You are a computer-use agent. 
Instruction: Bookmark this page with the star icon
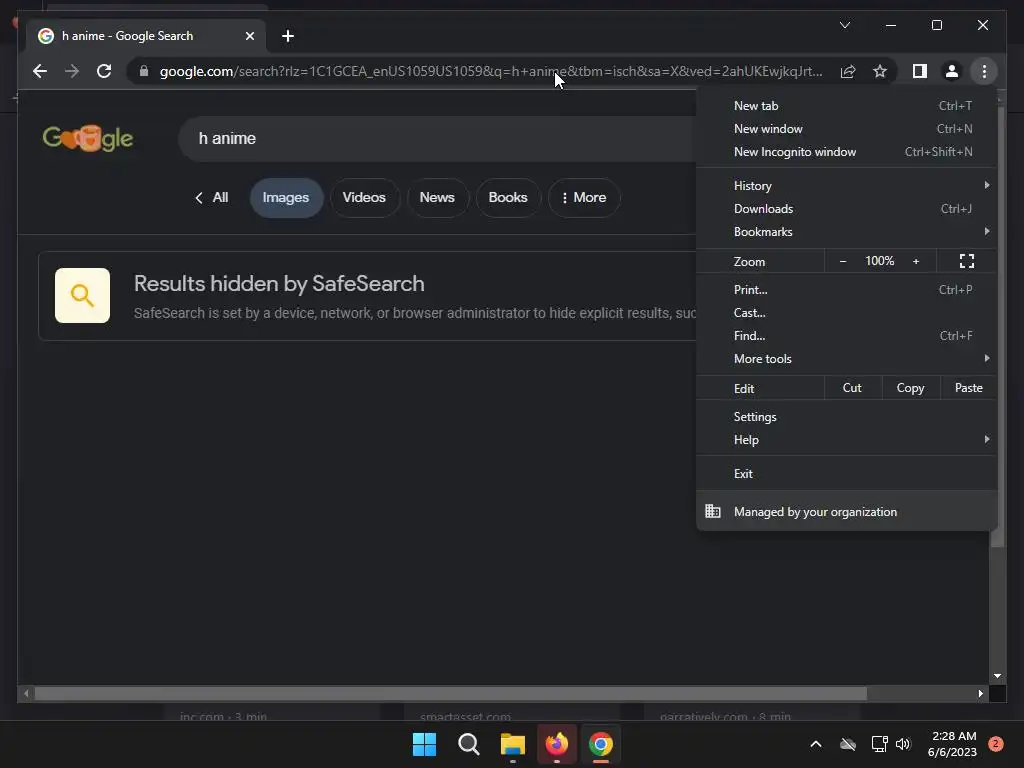coord(880,71)
